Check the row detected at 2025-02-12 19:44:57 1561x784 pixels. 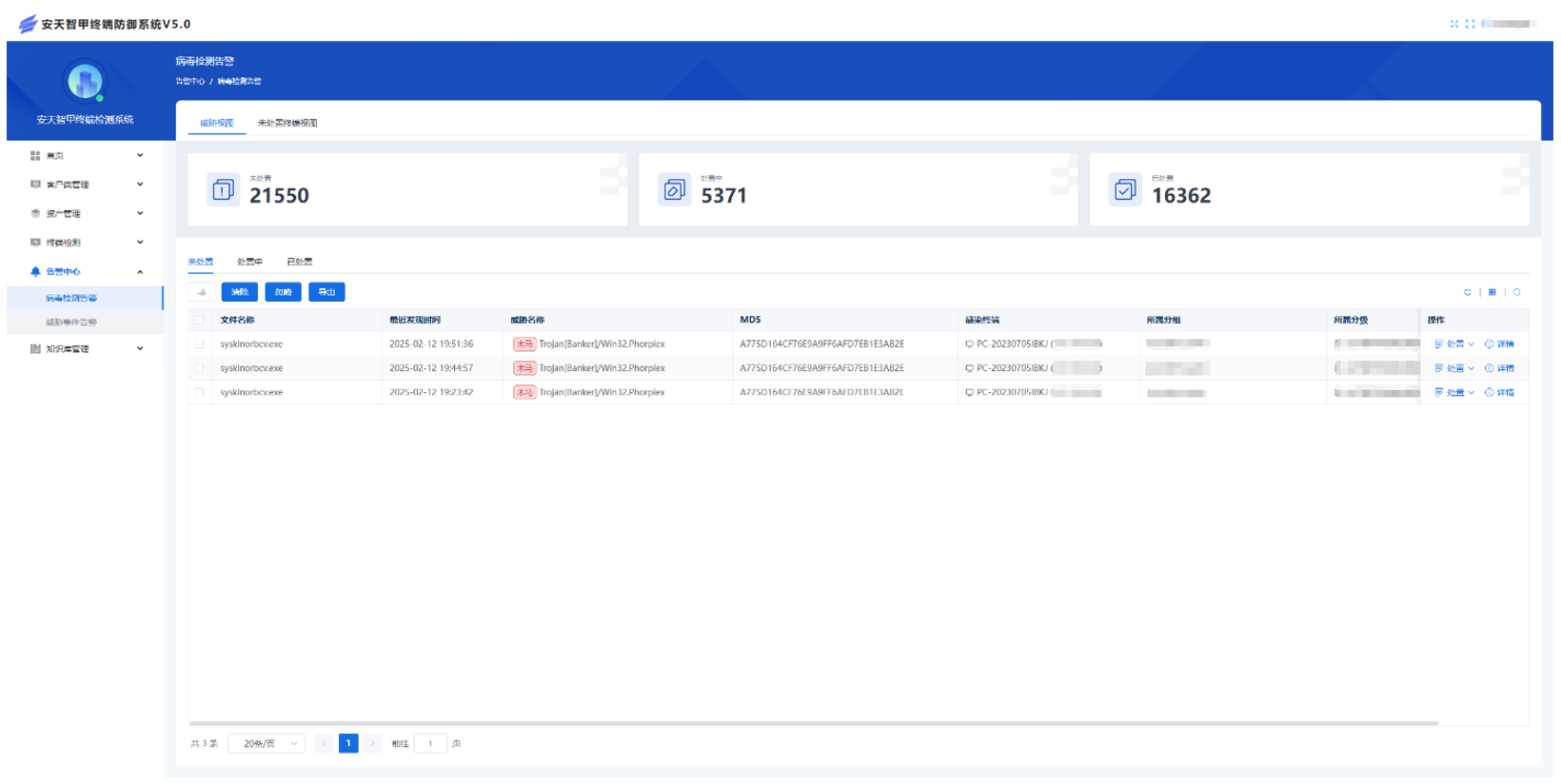pyautogui.click(x=199, y=368)
